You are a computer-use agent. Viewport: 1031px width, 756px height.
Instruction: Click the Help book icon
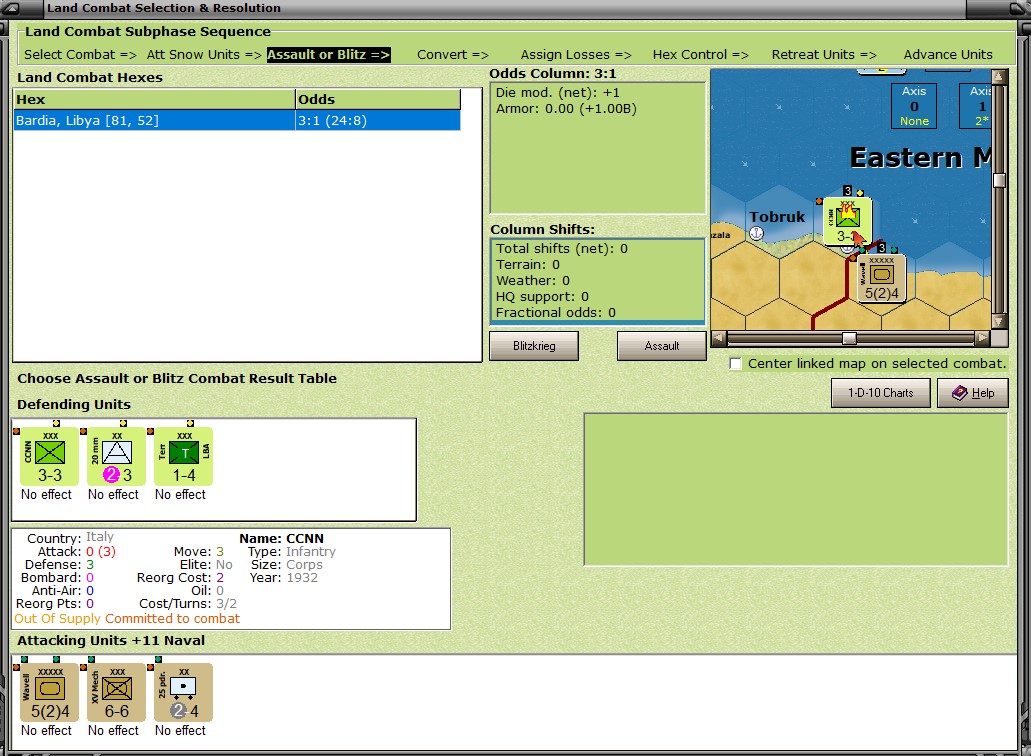tap(960, 392)
